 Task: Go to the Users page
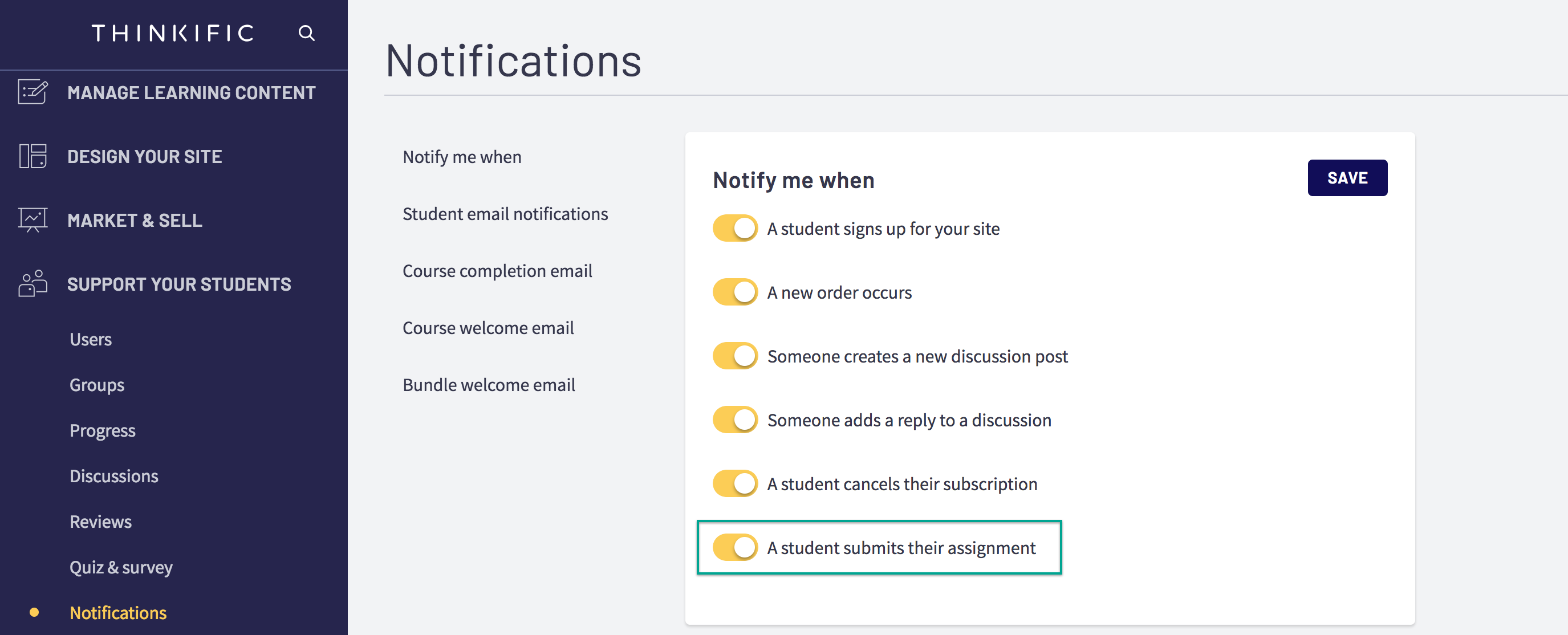pos(90,339)
